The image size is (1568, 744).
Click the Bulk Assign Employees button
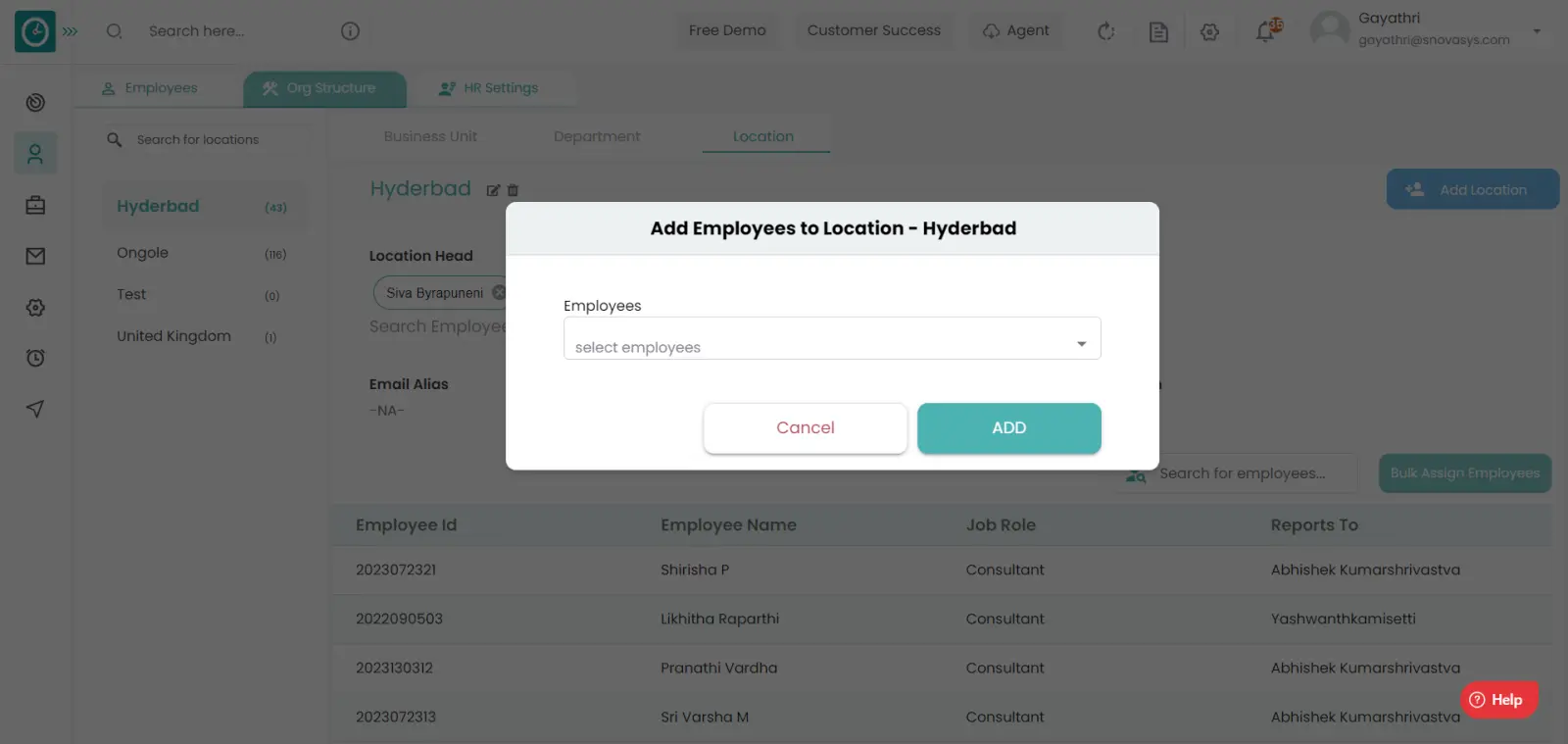[x=1465, y=473]
